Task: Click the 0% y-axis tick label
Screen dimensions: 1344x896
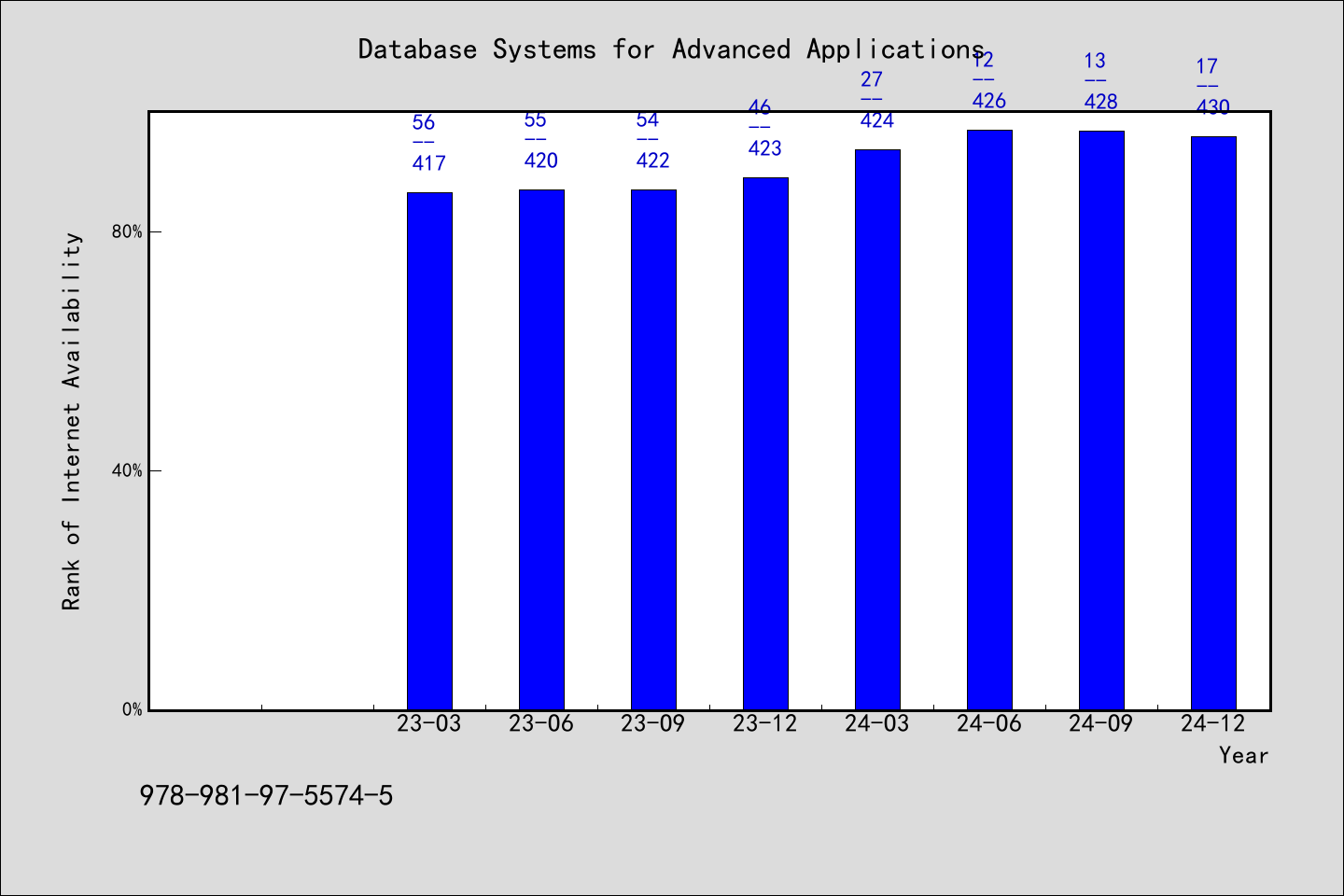Action: 132,710
